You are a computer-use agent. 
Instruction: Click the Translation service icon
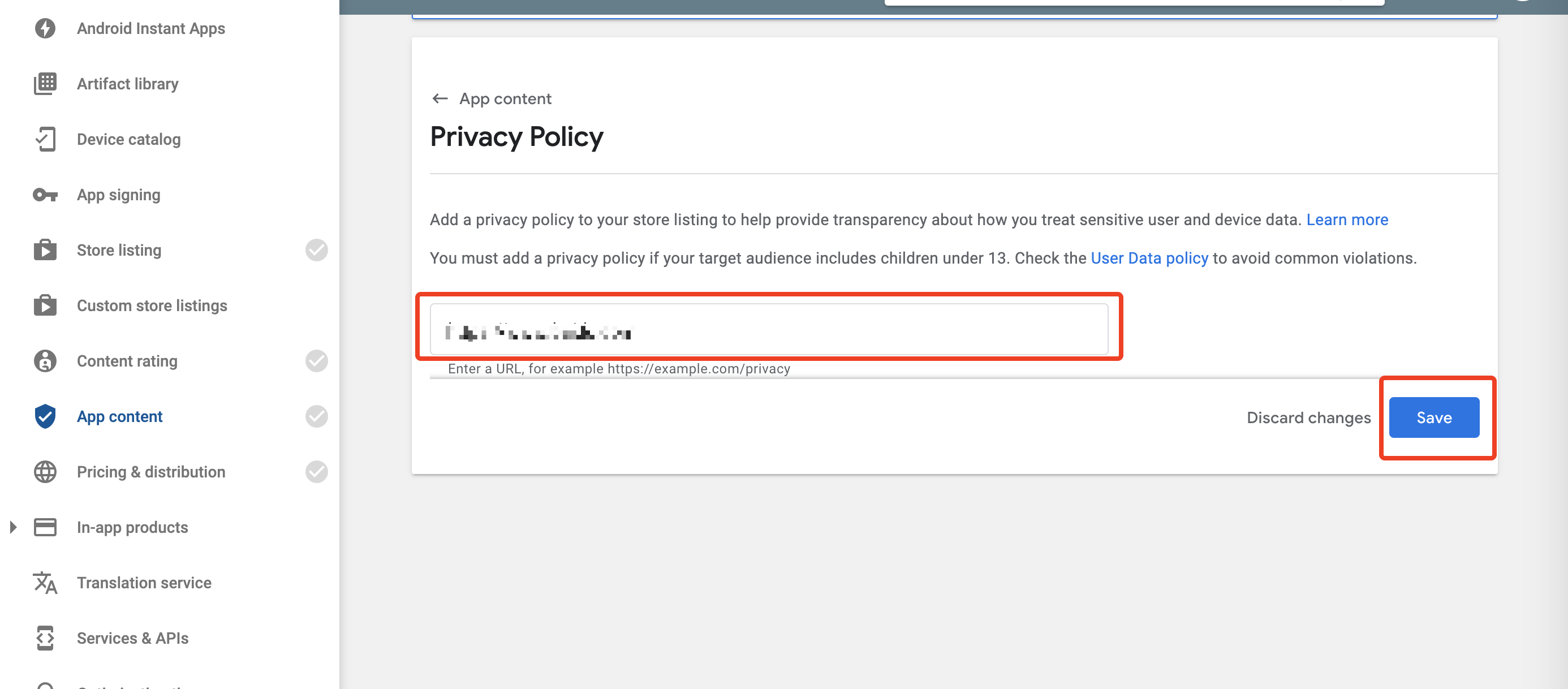click(x=45, y=583)
